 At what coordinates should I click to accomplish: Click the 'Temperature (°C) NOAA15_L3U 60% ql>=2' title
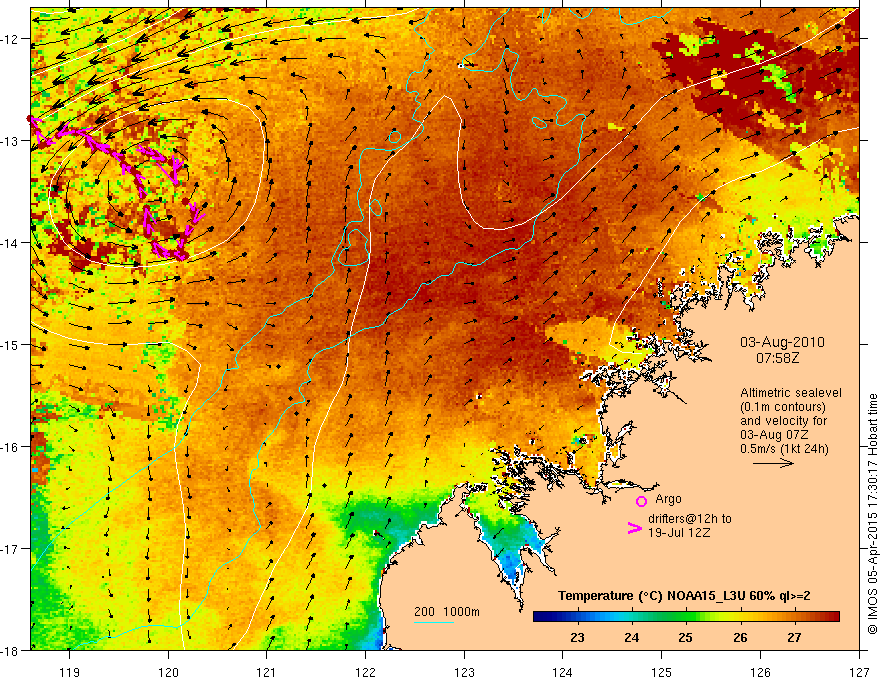coord(684,596)
